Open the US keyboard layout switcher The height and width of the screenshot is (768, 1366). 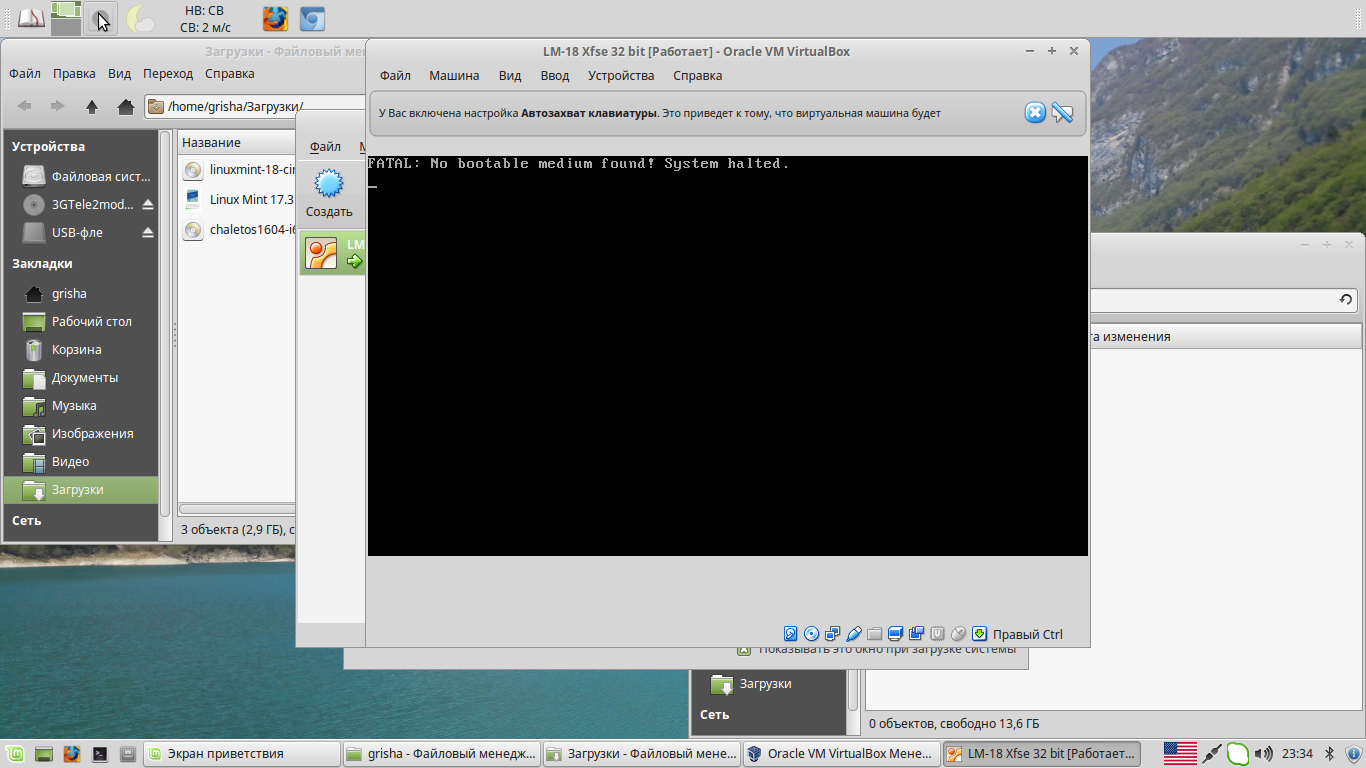(x=1180, y=753)
